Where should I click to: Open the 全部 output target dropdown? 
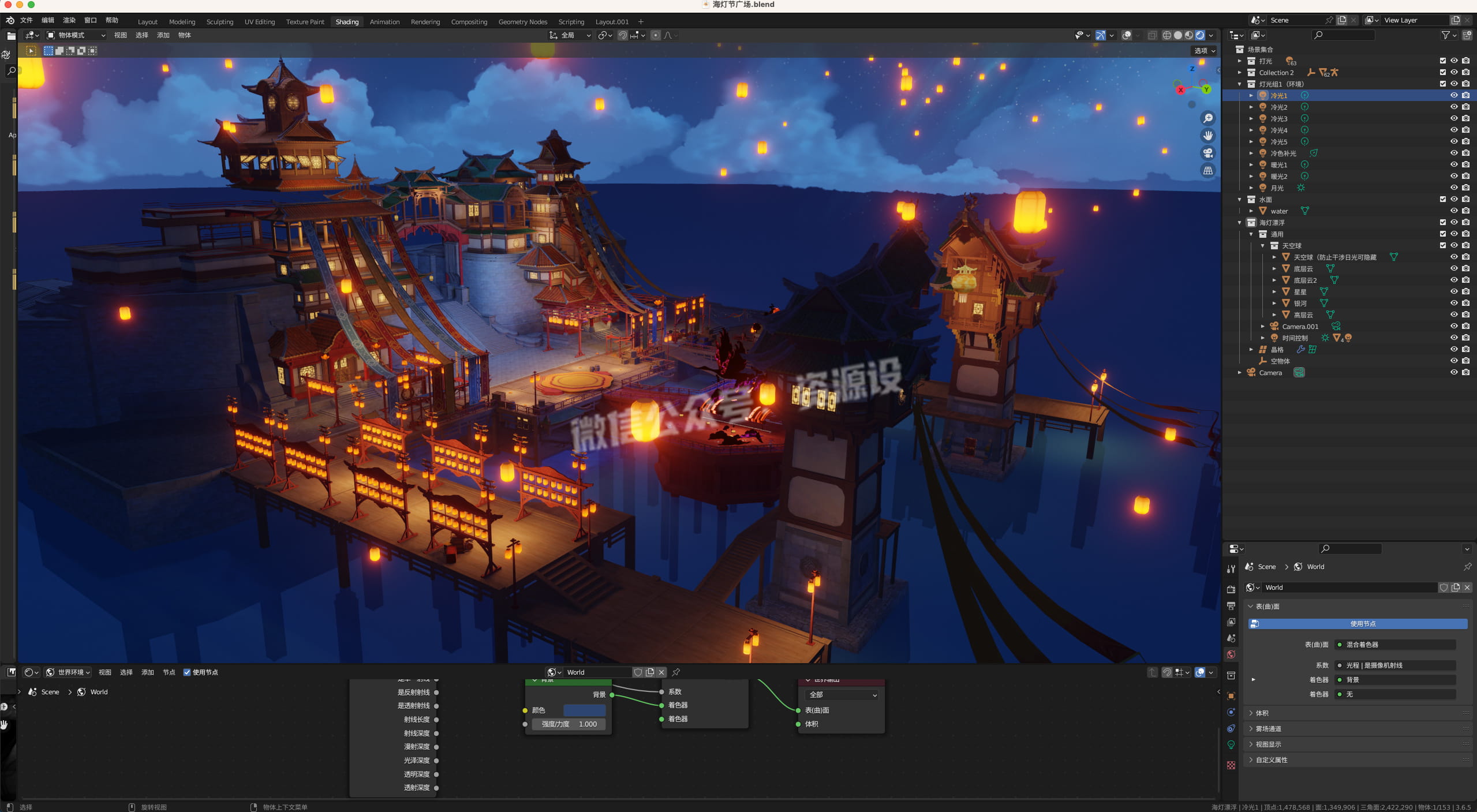[x=842, y=695]
